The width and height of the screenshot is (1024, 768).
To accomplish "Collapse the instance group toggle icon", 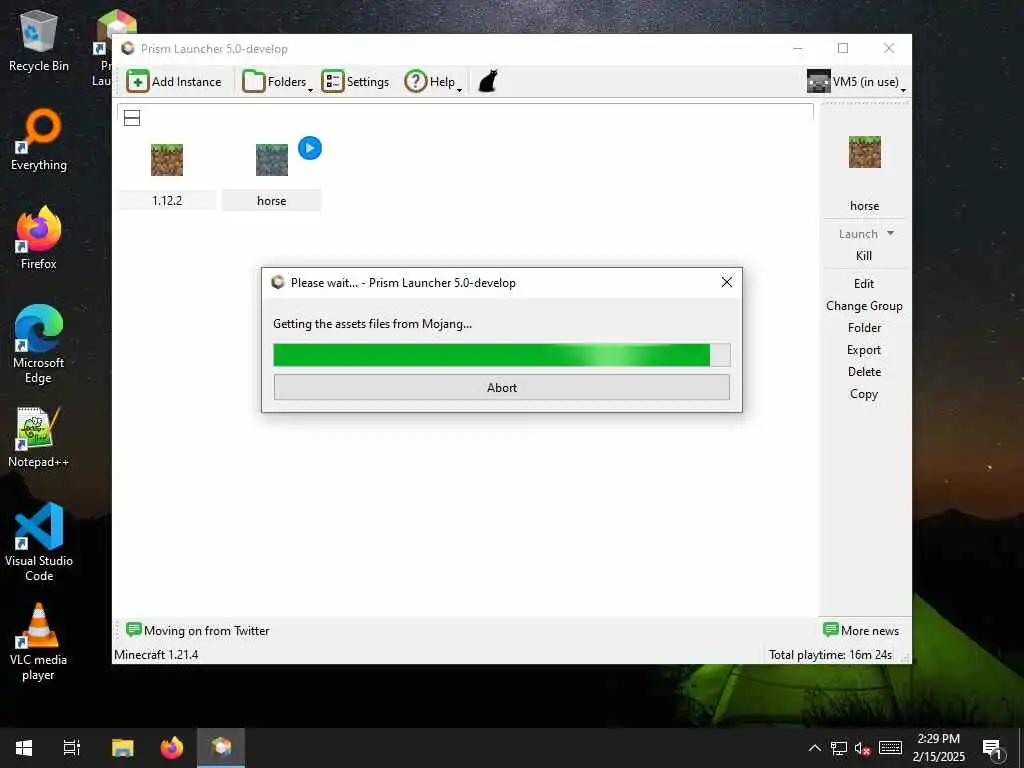I will tap(132, 118).
